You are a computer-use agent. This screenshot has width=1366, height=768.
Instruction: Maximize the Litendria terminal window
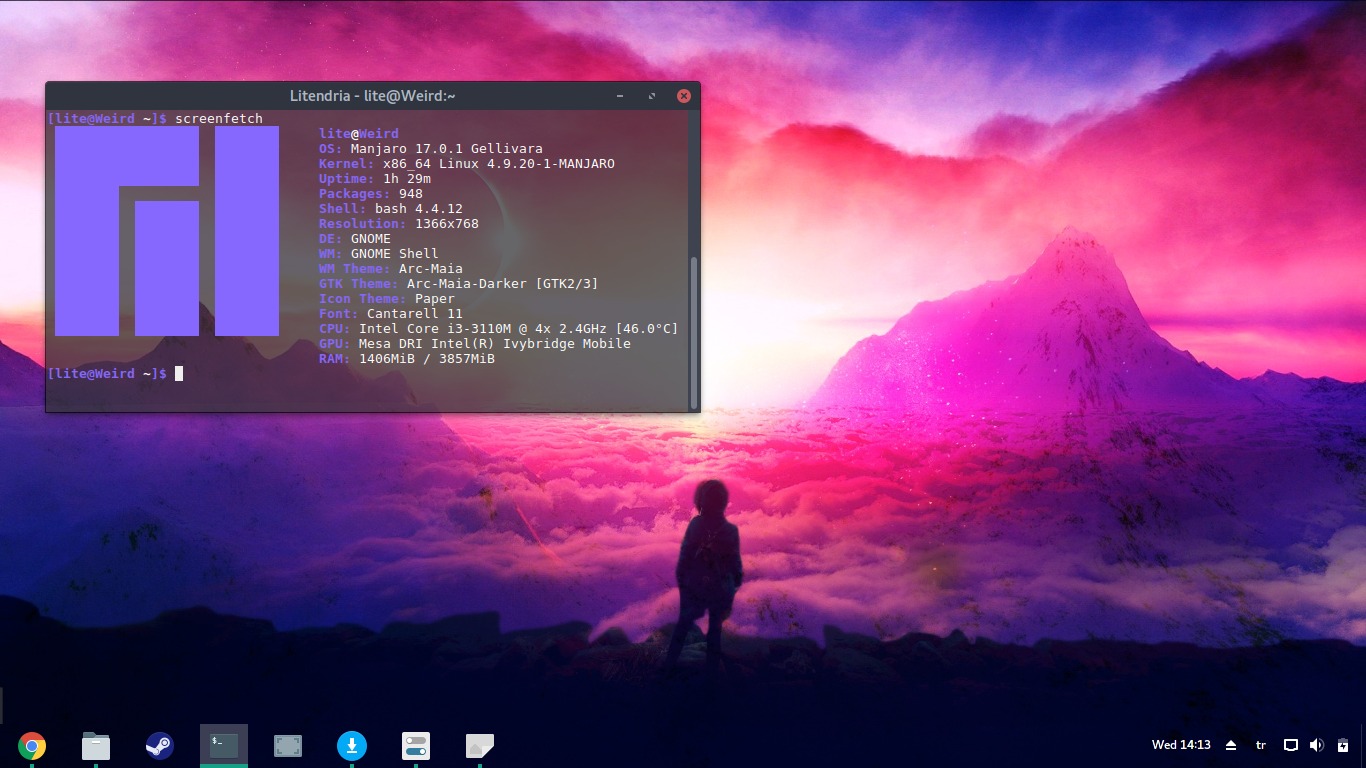click(x=652, y=96)
